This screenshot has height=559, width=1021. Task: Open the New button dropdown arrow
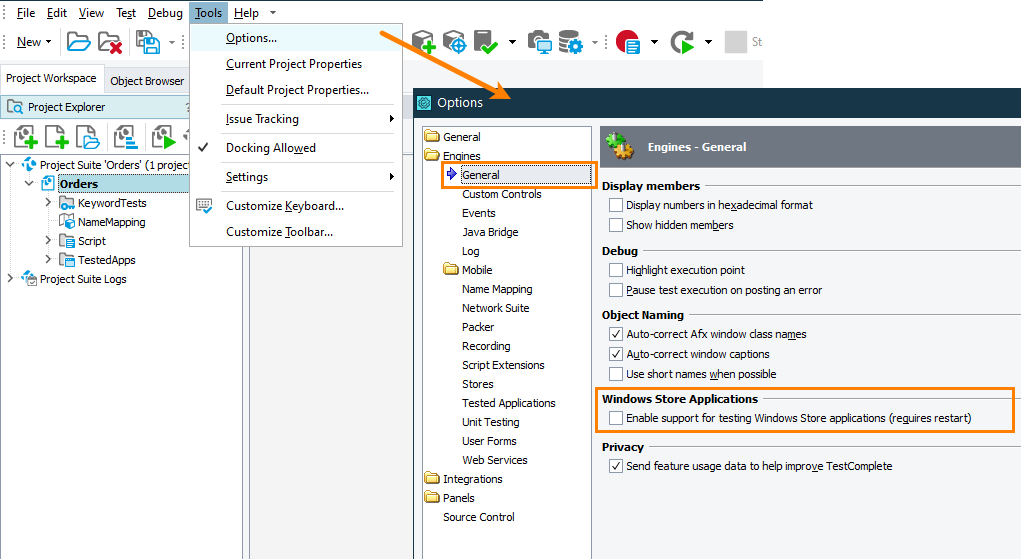pos(48,42)
